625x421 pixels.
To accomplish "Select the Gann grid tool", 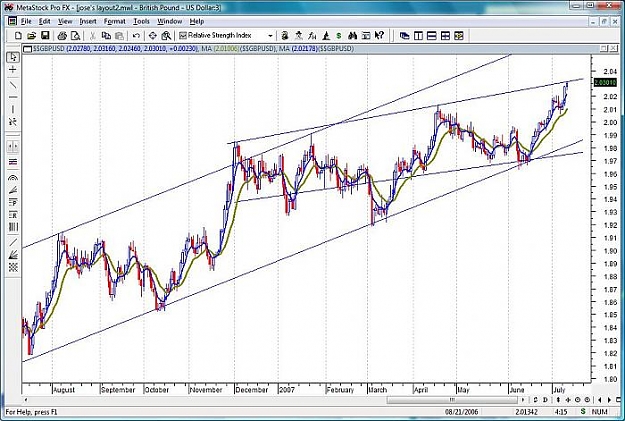I will tap(13, 267).
